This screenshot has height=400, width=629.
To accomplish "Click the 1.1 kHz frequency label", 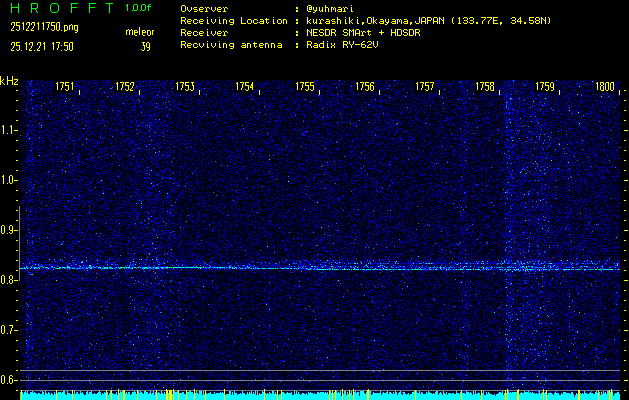I will coord(9,130).
